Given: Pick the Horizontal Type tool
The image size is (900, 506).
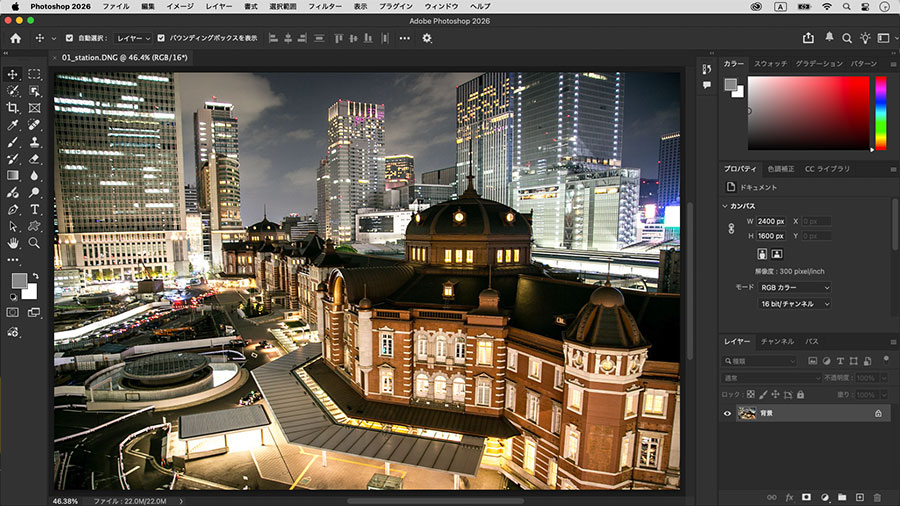Looking at the screenshot, I should pos(34,209).
